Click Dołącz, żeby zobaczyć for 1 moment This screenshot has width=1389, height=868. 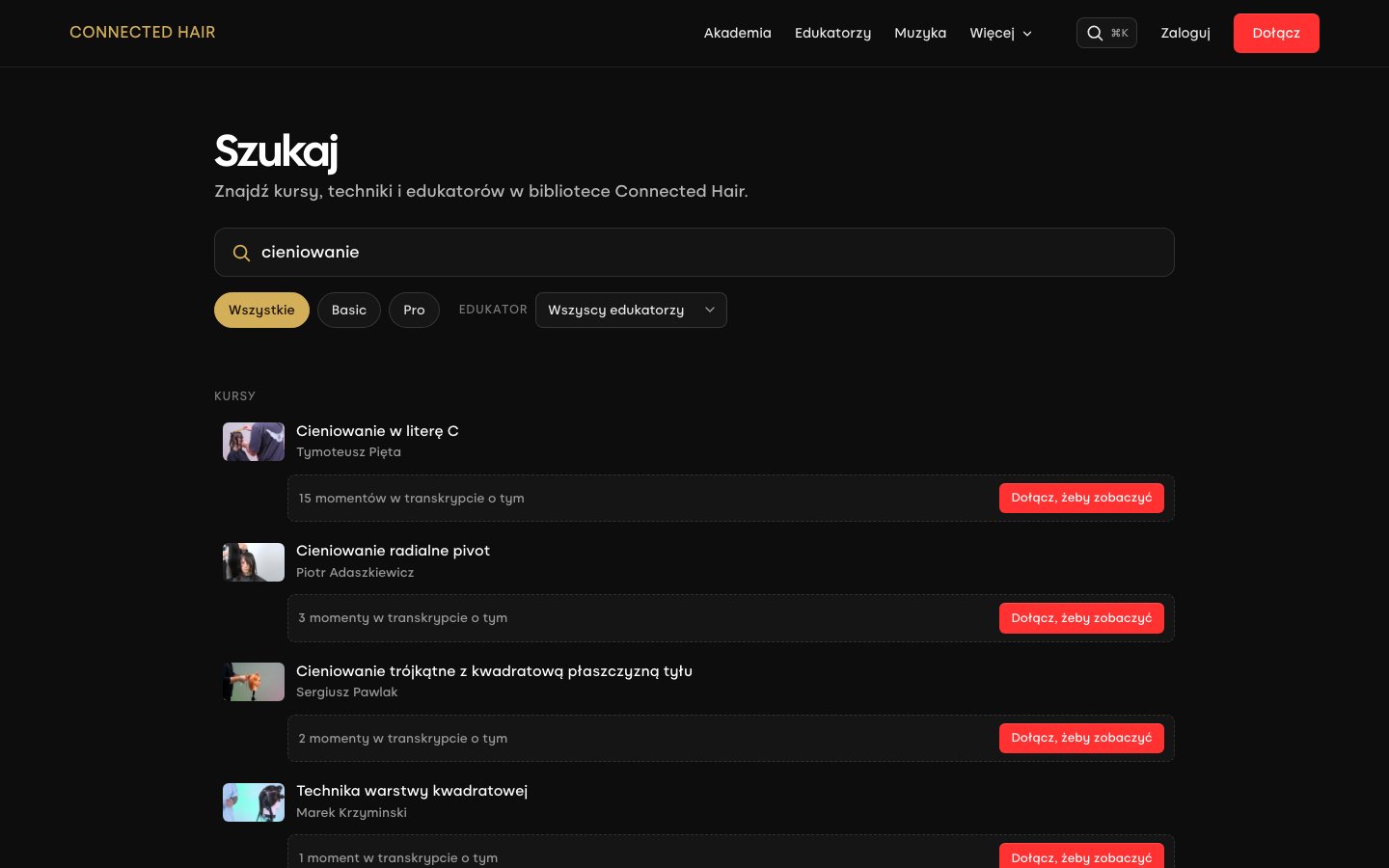1081,857
